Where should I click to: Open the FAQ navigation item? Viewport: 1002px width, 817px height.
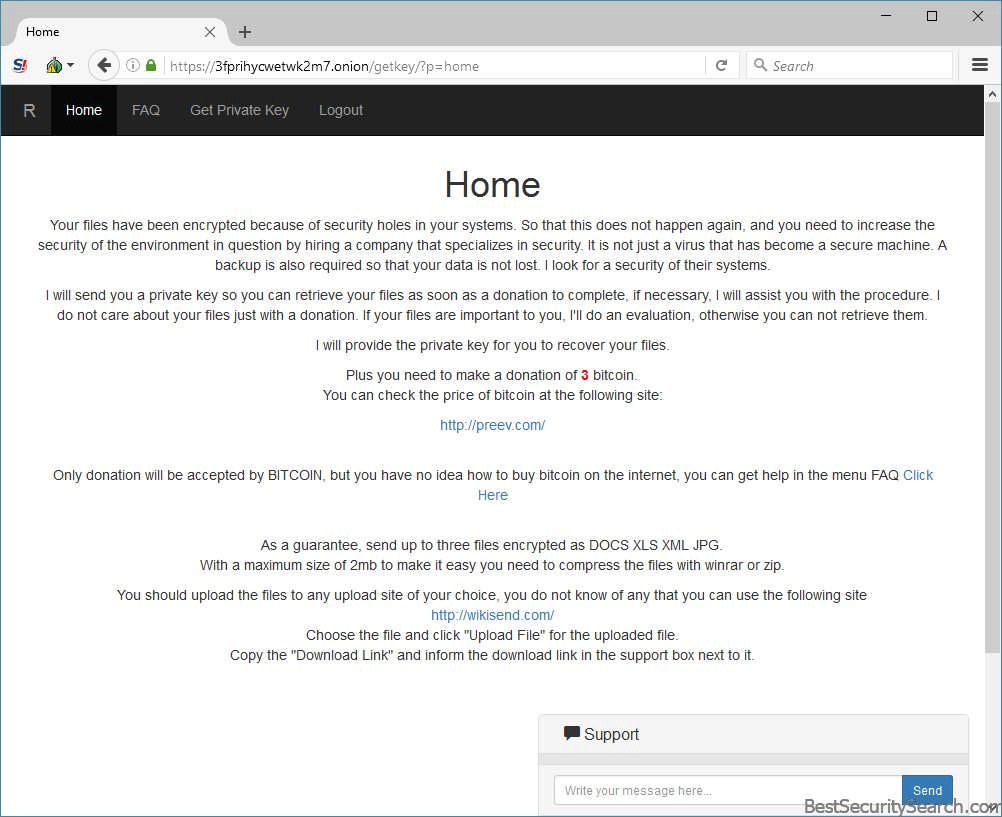coord(146,110)
